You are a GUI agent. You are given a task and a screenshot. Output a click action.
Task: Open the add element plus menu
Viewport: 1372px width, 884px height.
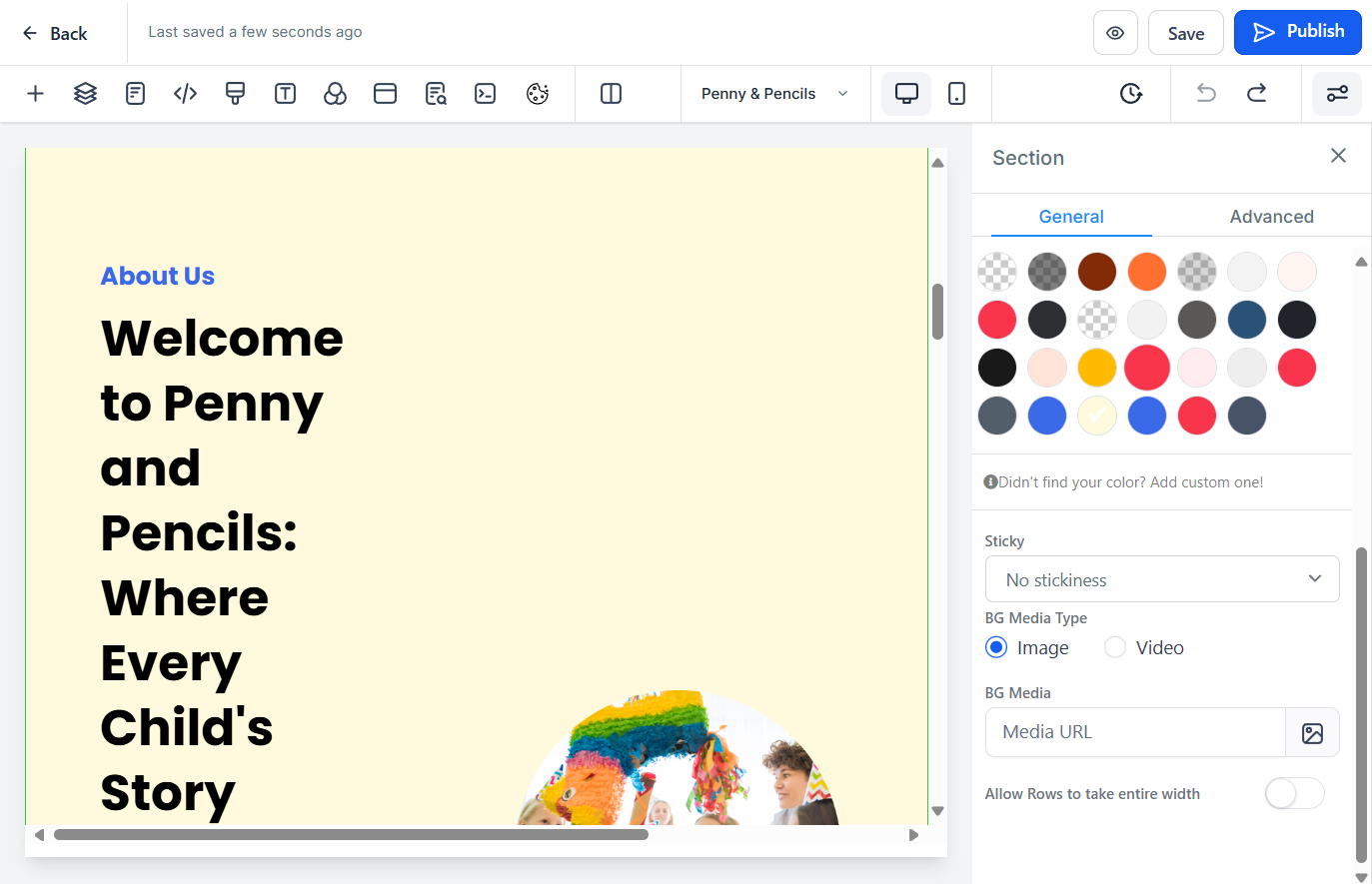click(35, 94)
